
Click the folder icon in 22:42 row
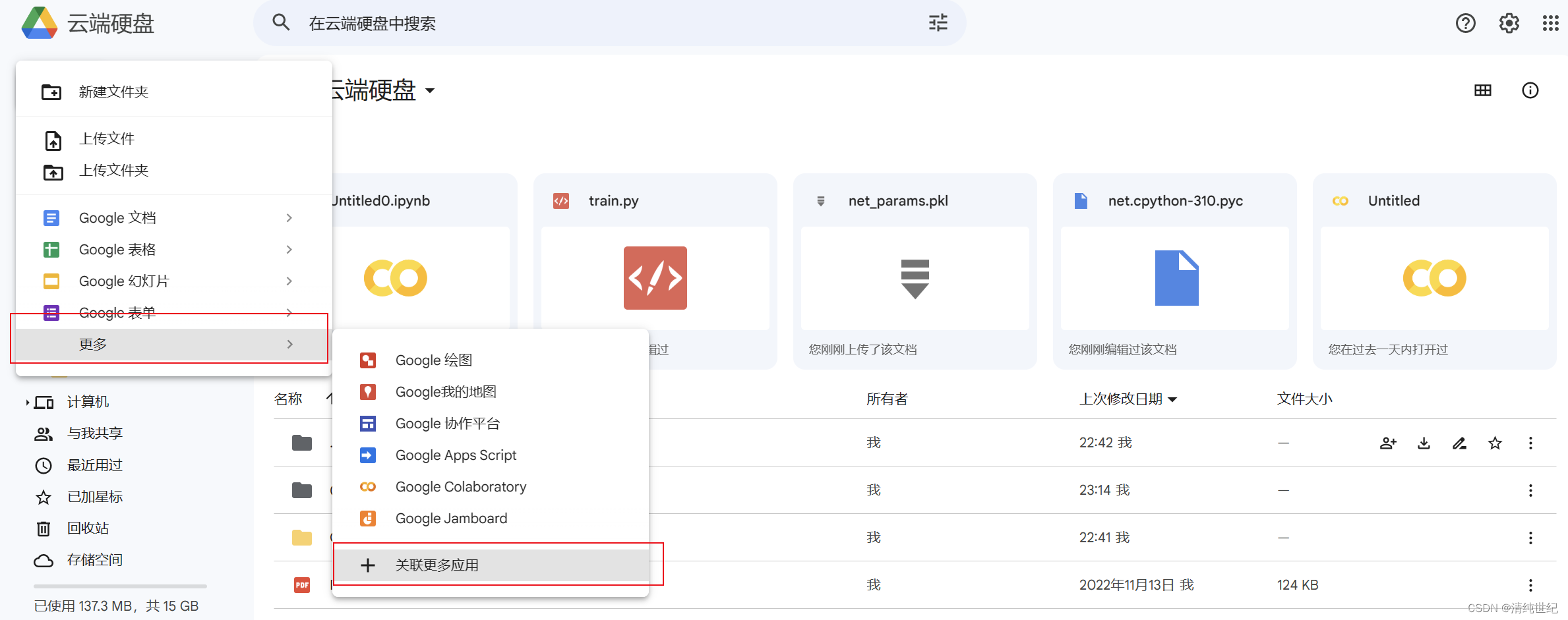pyautogui.click(x=302, y=443)
